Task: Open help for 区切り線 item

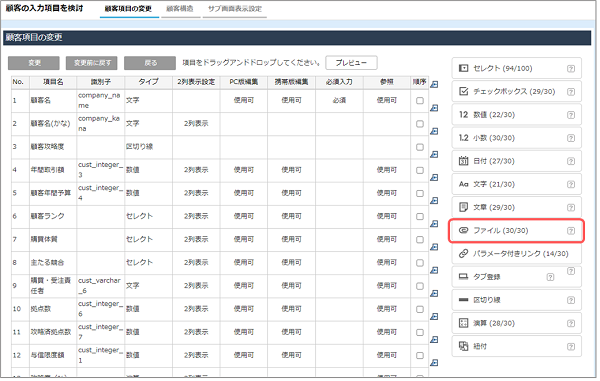Action: [571, 300]
